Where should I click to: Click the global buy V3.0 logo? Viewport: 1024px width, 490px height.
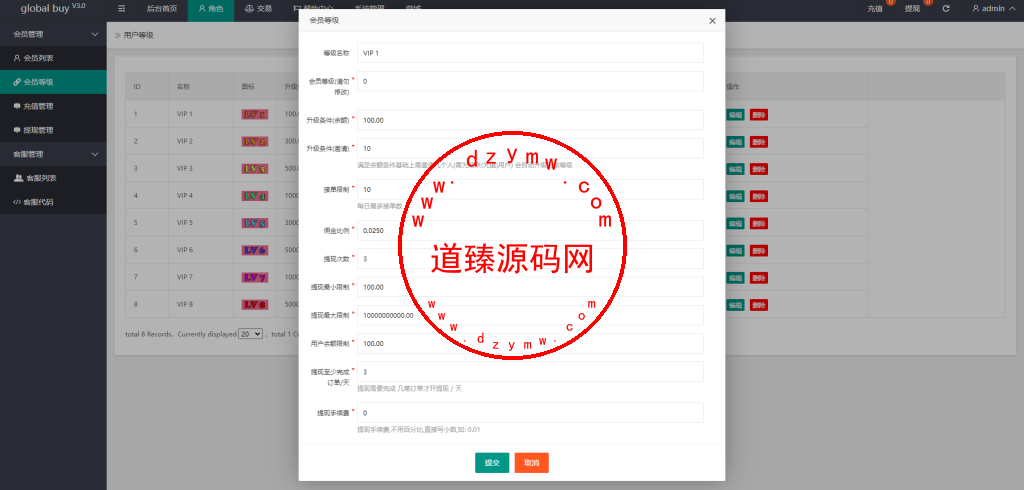pyautogui.click(x=53, y=8)
